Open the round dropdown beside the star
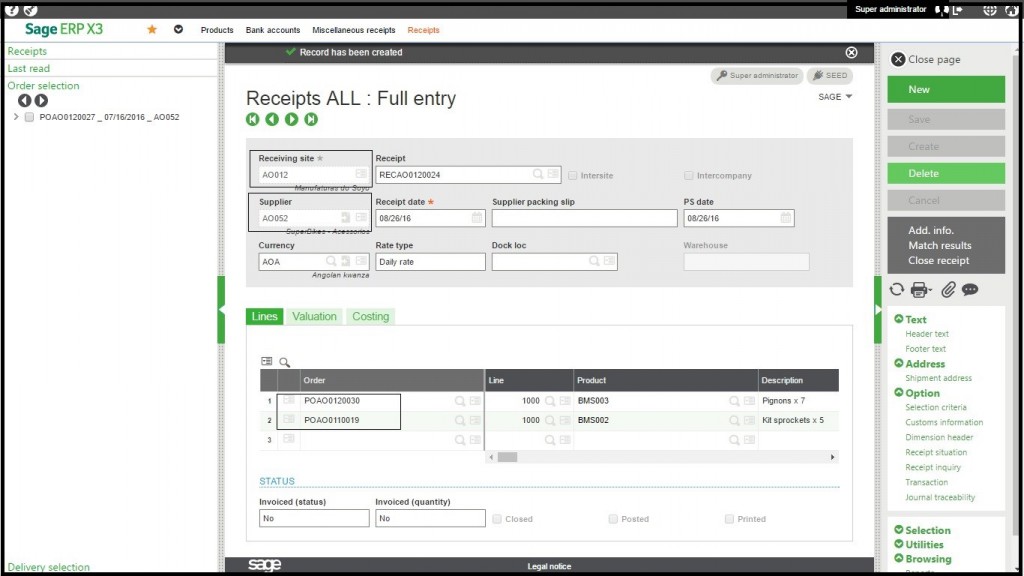Screen dimensions: 1024x576 click(x=178, y=29)
